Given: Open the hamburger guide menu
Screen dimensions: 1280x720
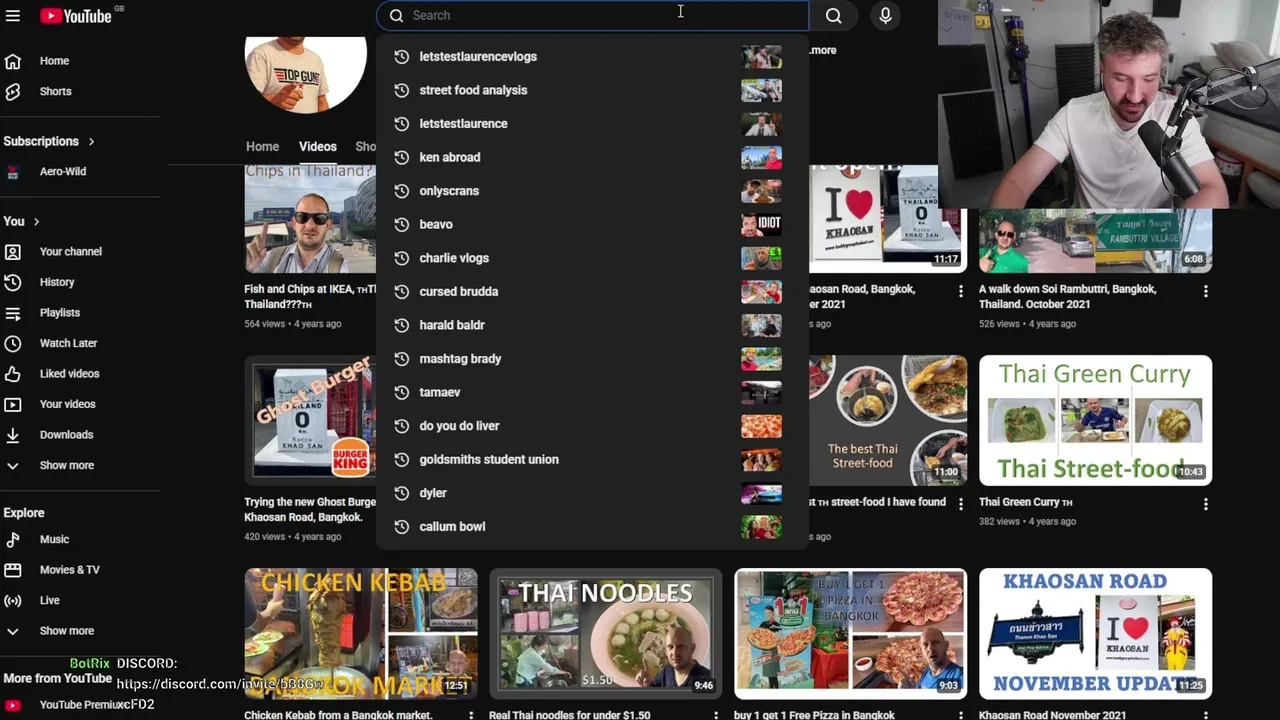Looking at the screenshot, I should coord(13,16).
